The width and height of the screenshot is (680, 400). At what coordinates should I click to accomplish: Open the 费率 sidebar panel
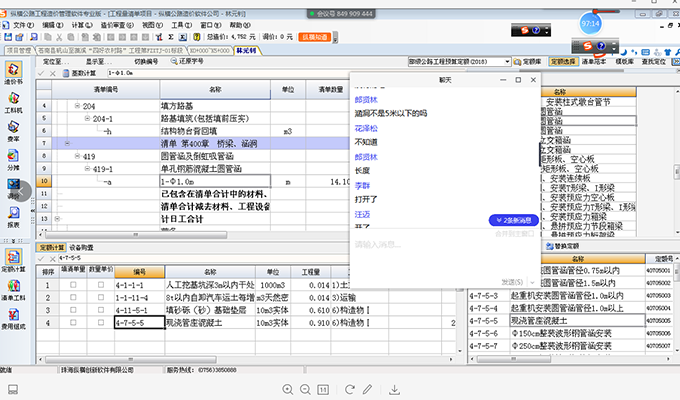coord(13,136)
